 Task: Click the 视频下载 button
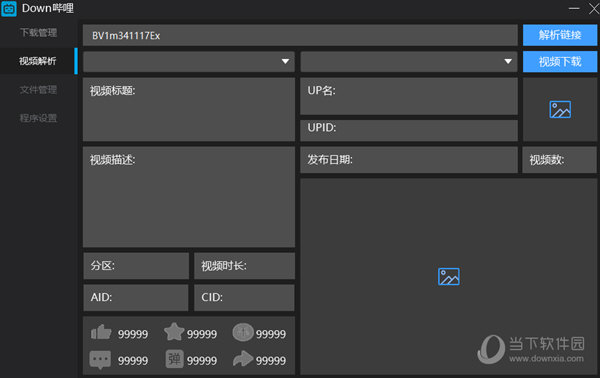click(x=560, y=62)
